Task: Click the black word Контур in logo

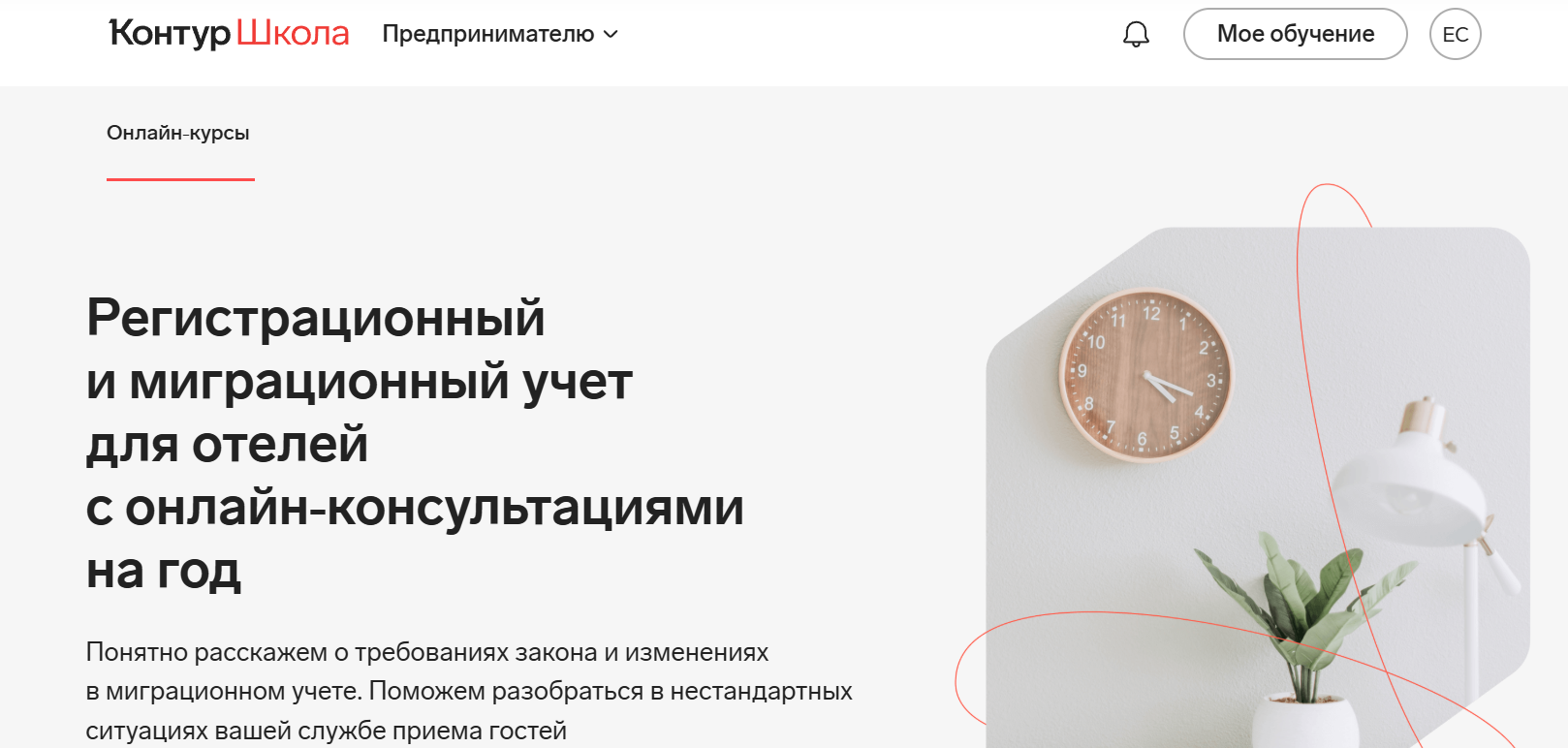Action: 171,33
